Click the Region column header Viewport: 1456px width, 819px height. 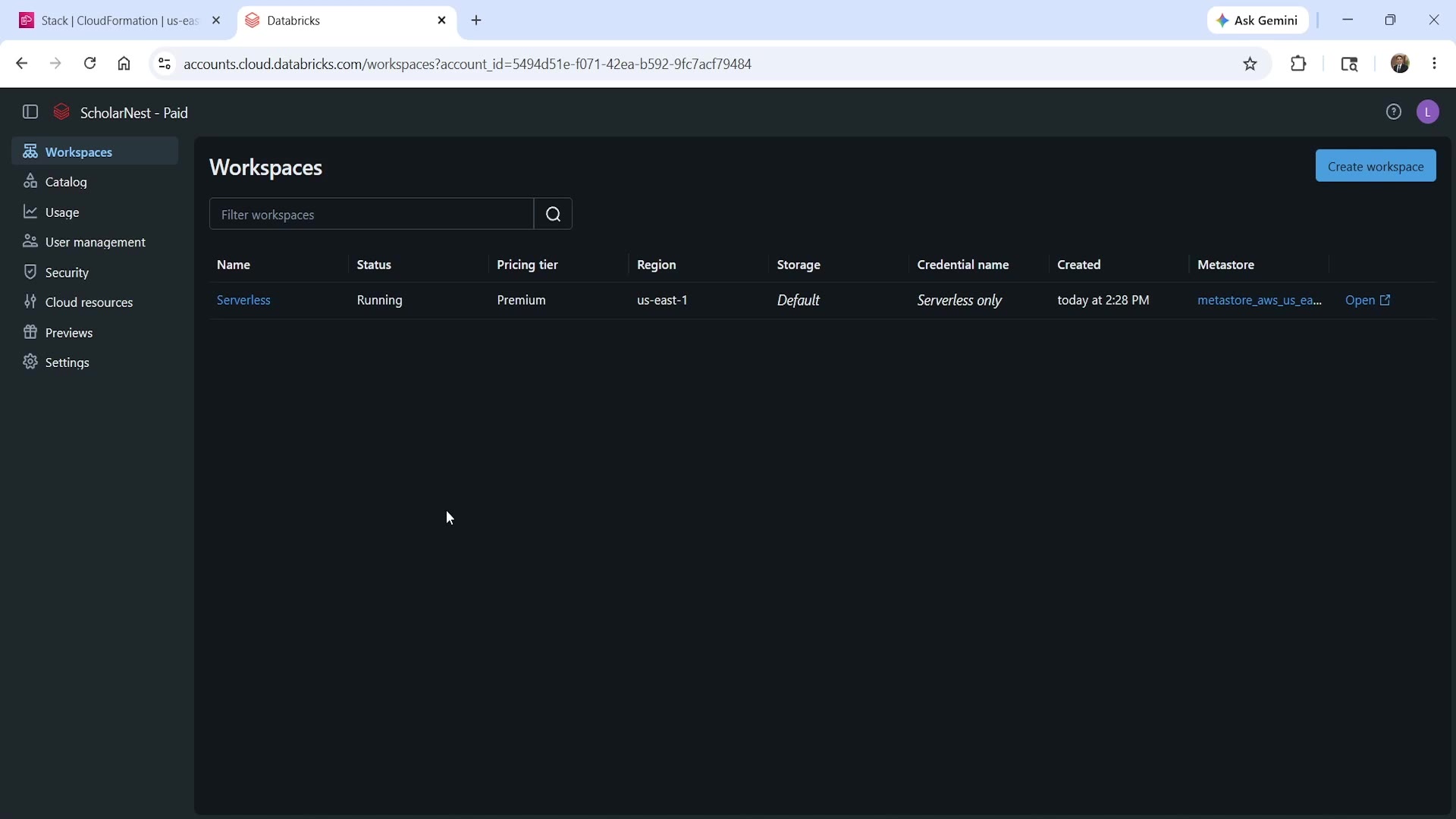pyautogui.click(x=657, y=265)
